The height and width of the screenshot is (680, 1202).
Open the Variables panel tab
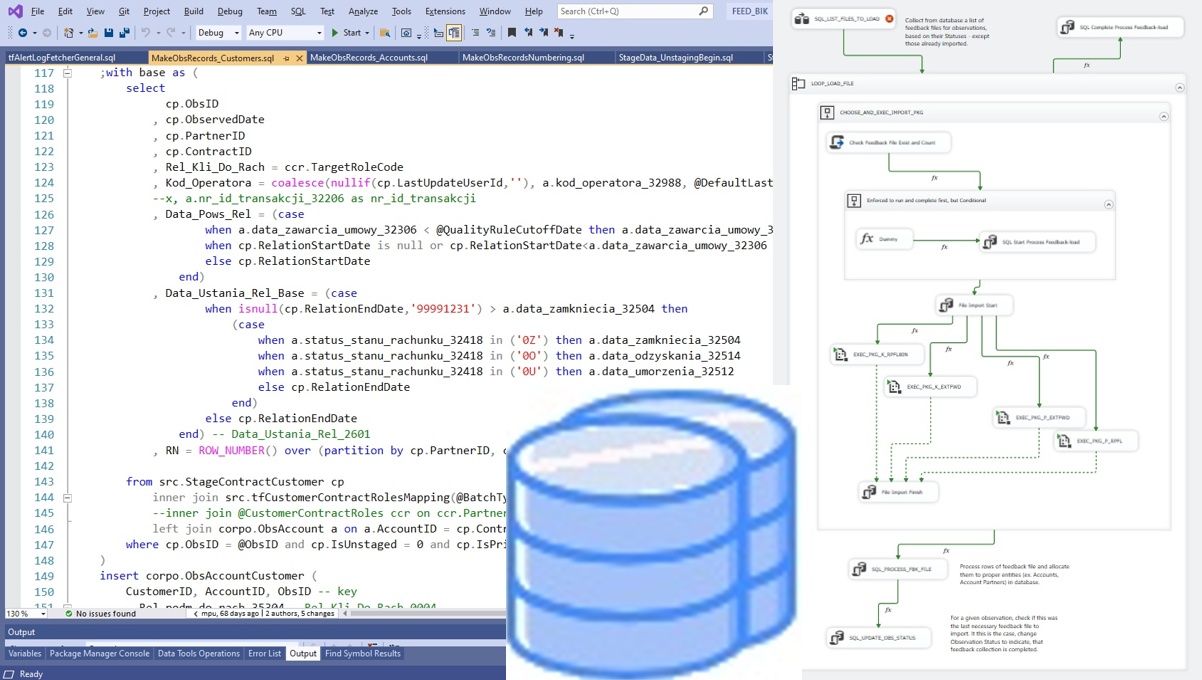pyautogui.click(x=25, y=654)
